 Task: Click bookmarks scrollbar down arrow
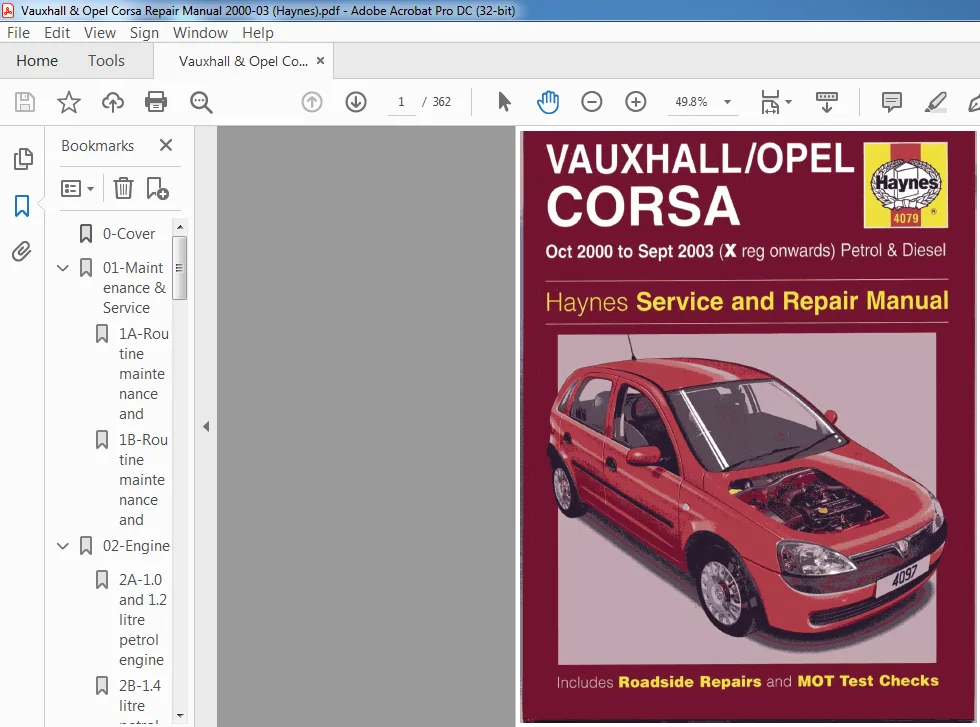[x=180, y=716]
